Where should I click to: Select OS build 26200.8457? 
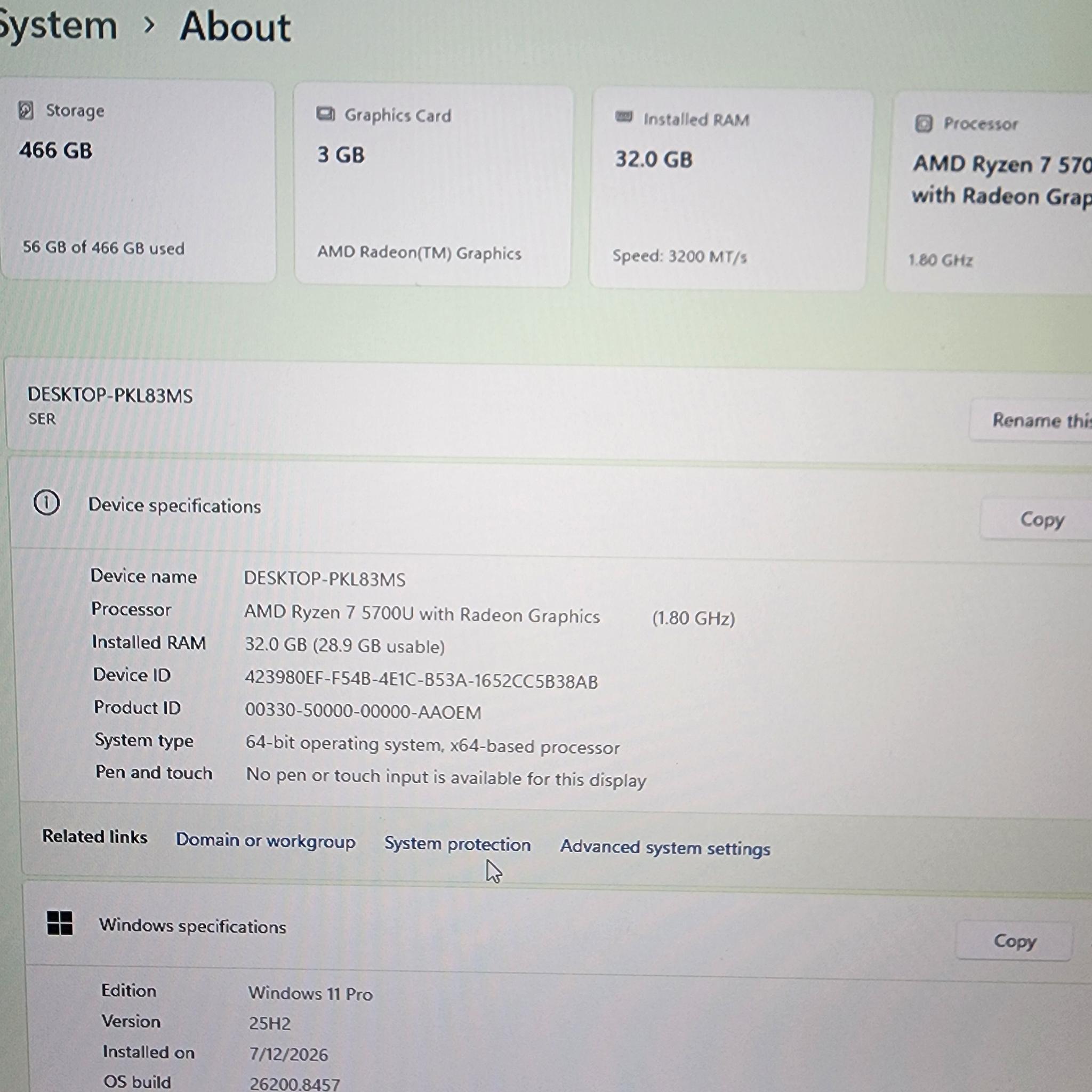pyautogui.click(x=295, y=1083)
